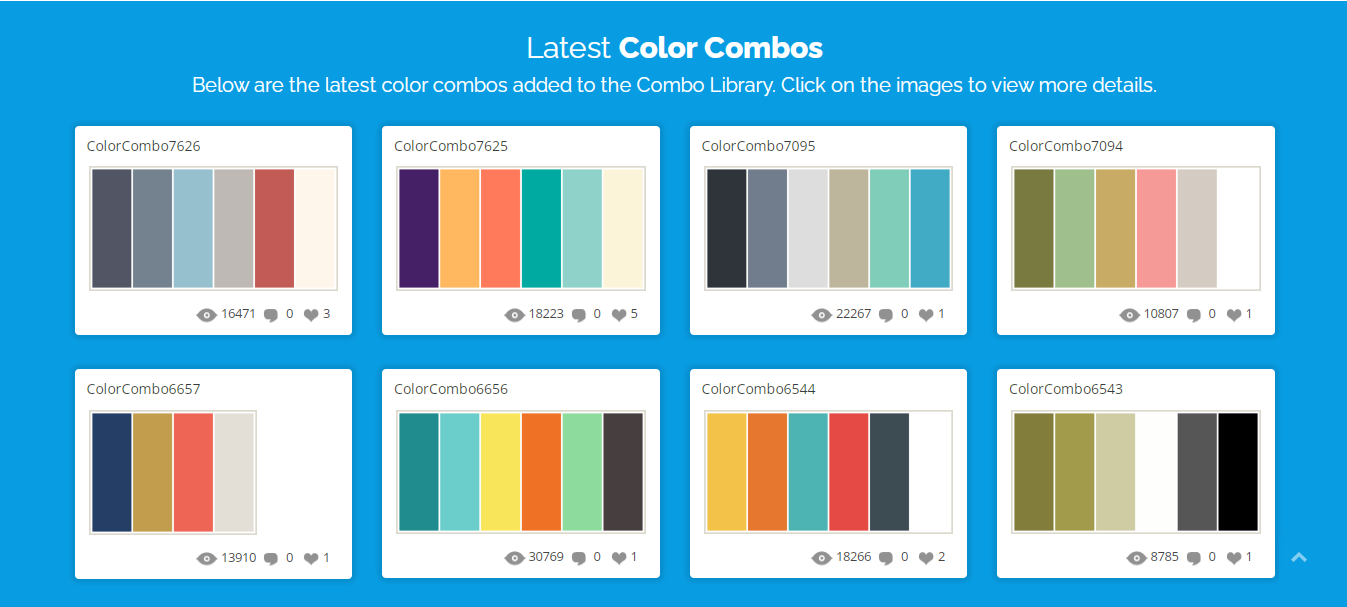Click the scroll-to-top arrow icon
Screen dimensions: 1347x607
pos(1299,557)
